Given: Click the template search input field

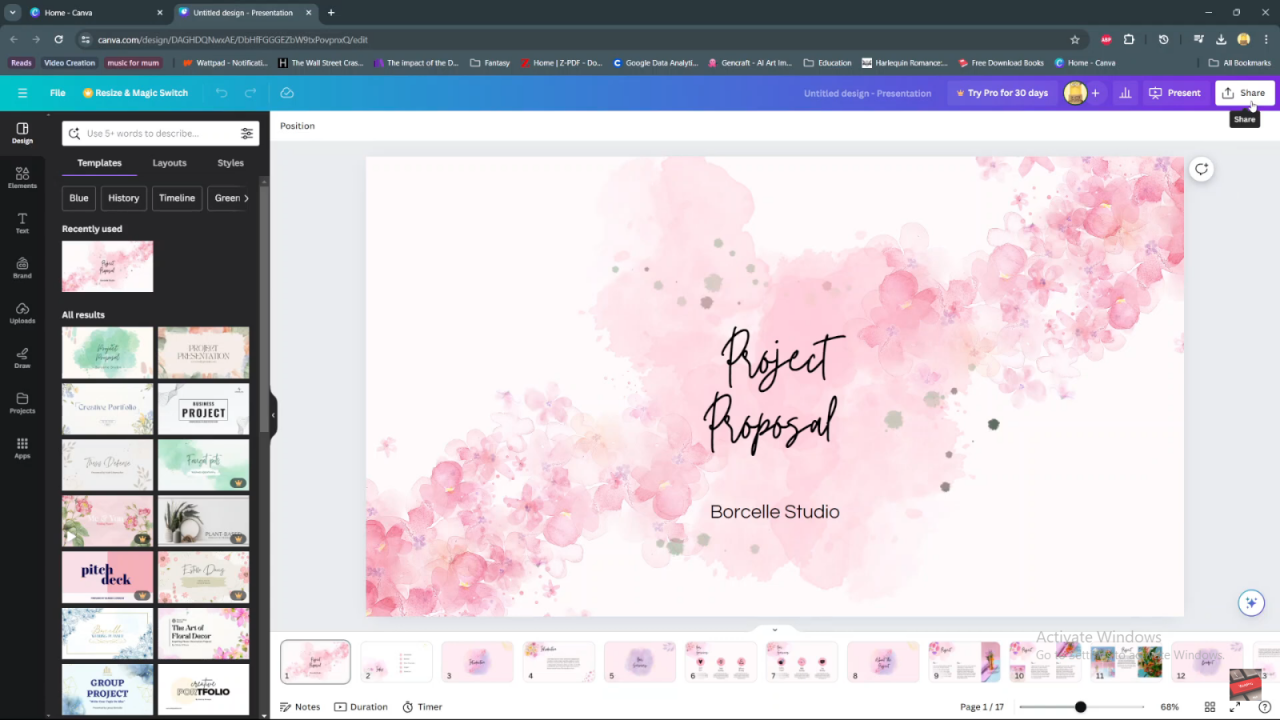Looking at the screenshot, I should coord(160,133).
